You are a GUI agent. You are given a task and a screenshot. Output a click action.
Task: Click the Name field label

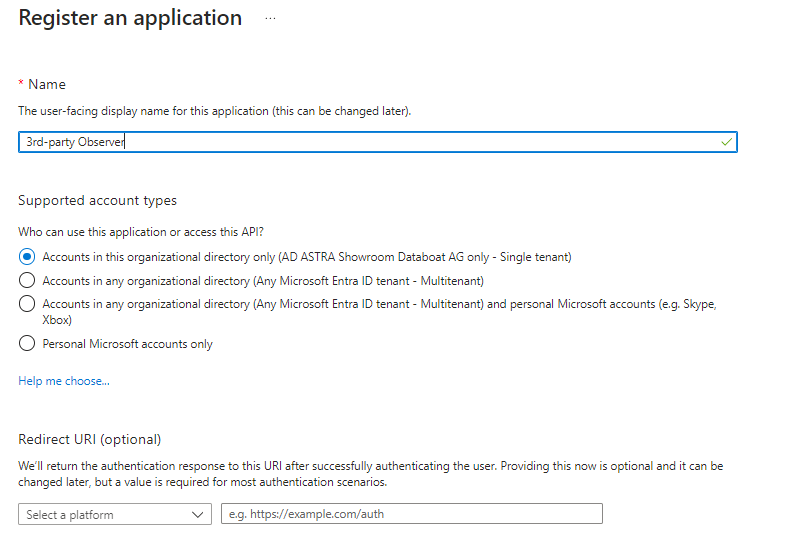[46, 84]
